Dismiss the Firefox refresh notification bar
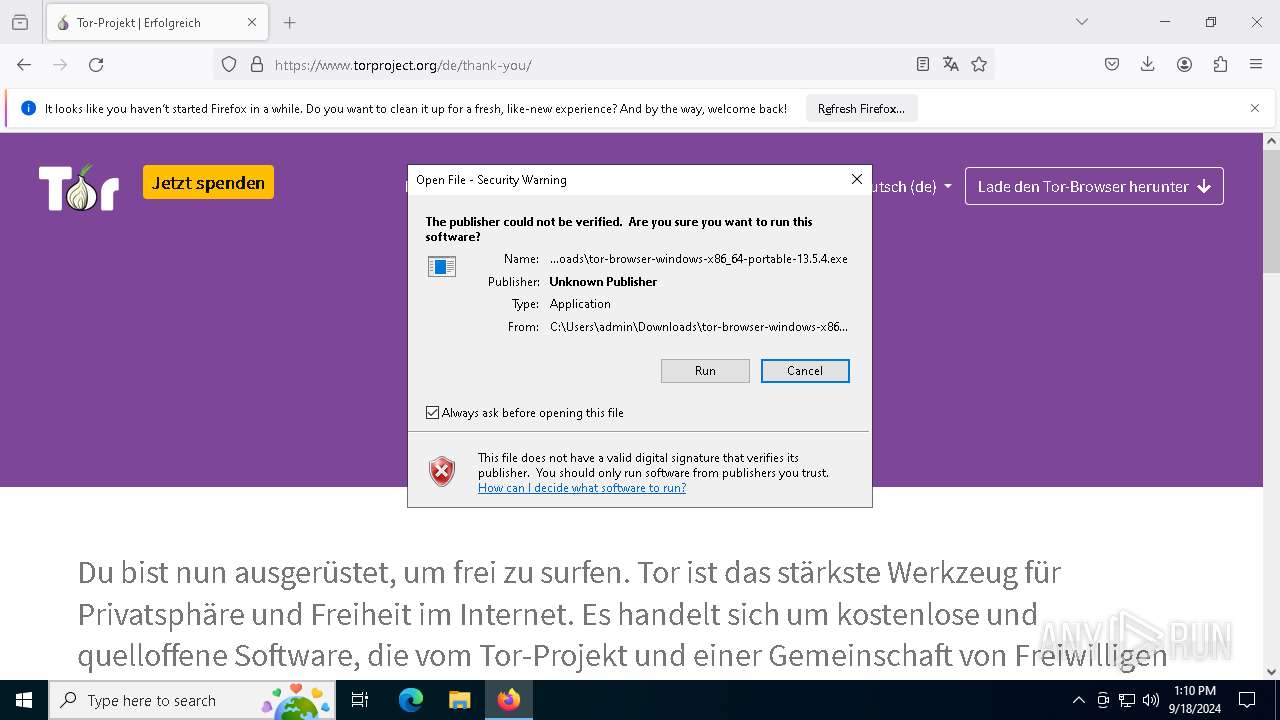 [1255, 109]
